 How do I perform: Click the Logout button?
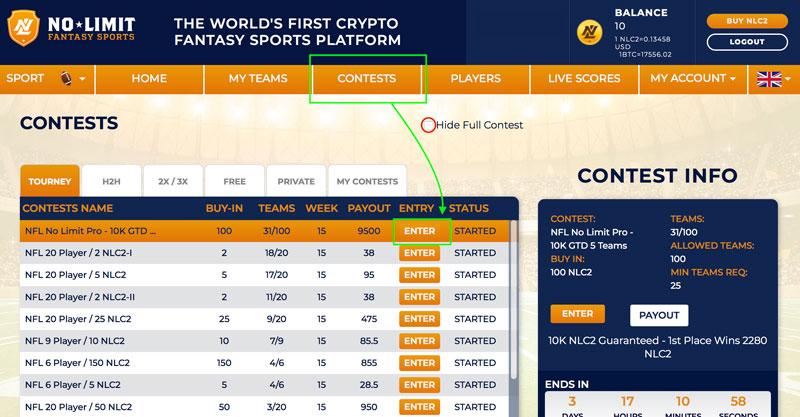click(x=747, y=42)
